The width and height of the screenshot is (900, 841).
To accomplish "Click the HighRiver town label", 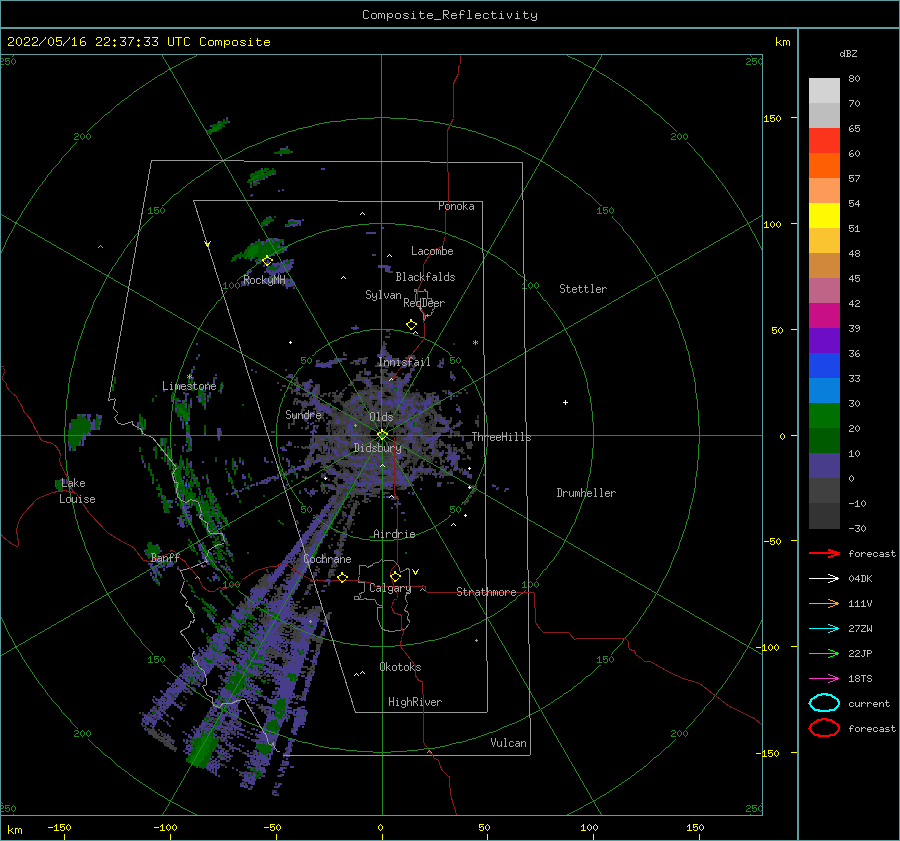I will point(415,702).
